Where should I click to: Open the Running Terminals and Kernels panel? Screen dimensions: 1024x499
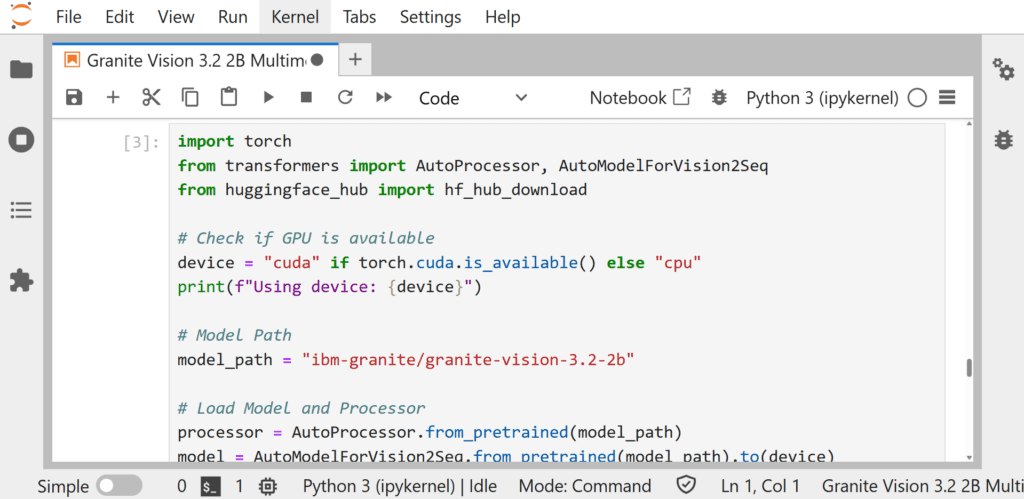(21, 140)
